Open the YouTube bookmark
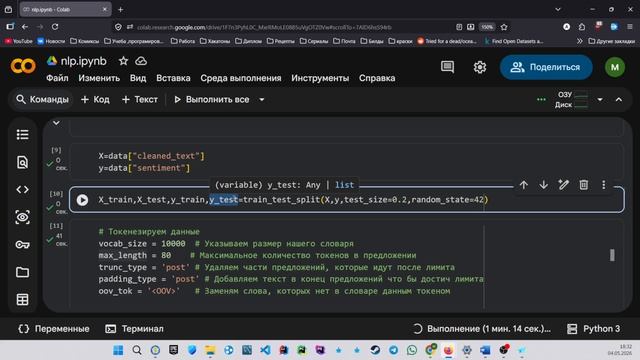This screenshot has width=640, height=360. [x=18, y=41]
